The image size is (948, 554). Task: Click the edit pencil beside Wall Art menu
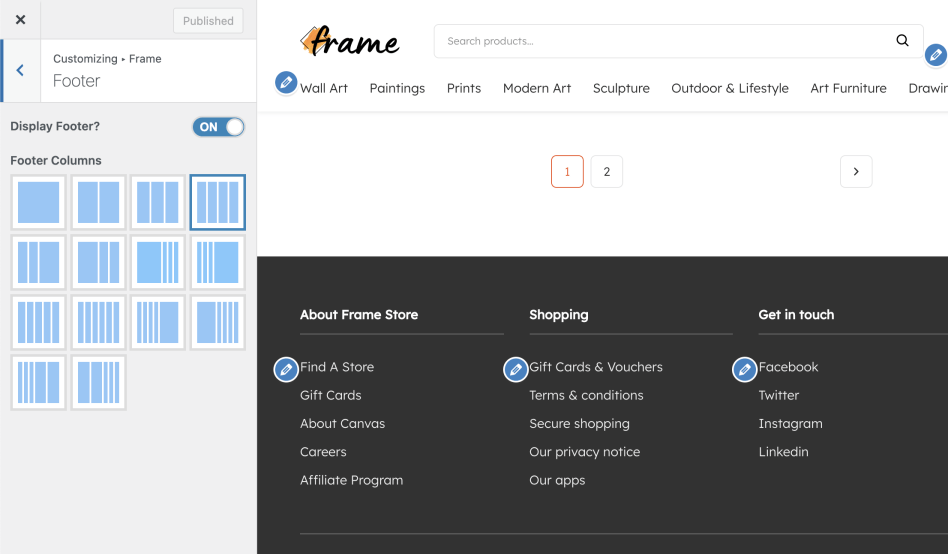pos(286,82)
